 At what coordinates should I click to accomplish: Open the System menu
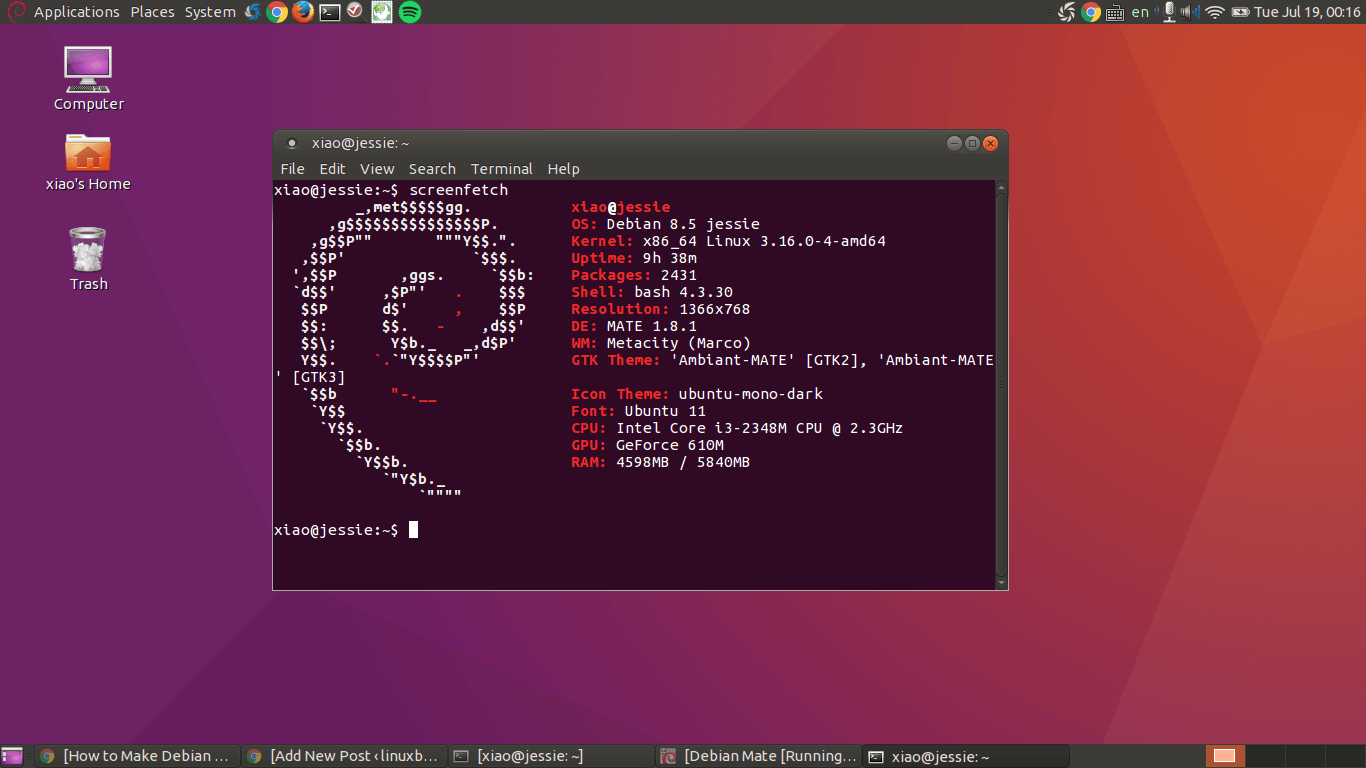tap(210, 12)
